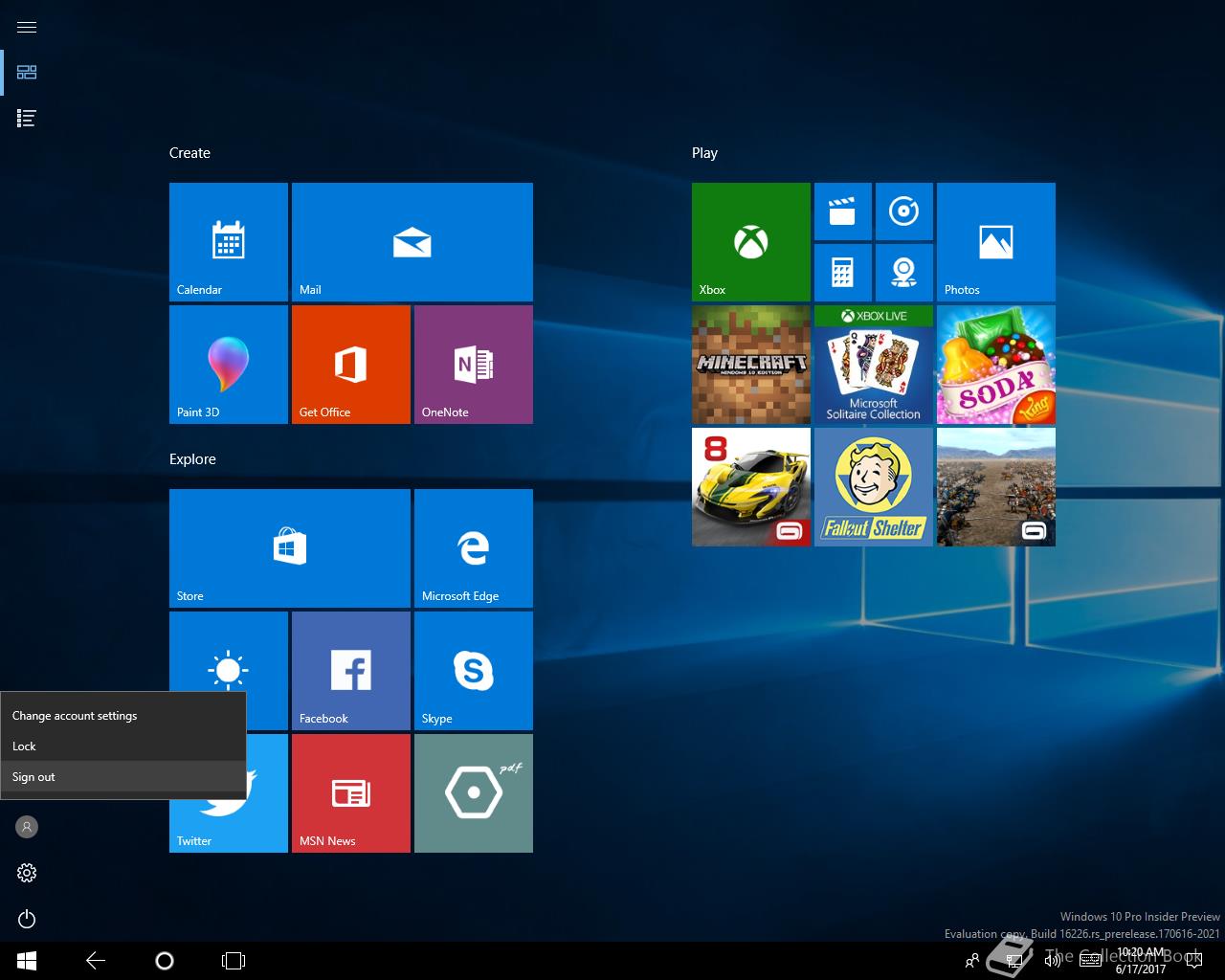
Task: Click the taskbar Back arrow
Action: 96,961
